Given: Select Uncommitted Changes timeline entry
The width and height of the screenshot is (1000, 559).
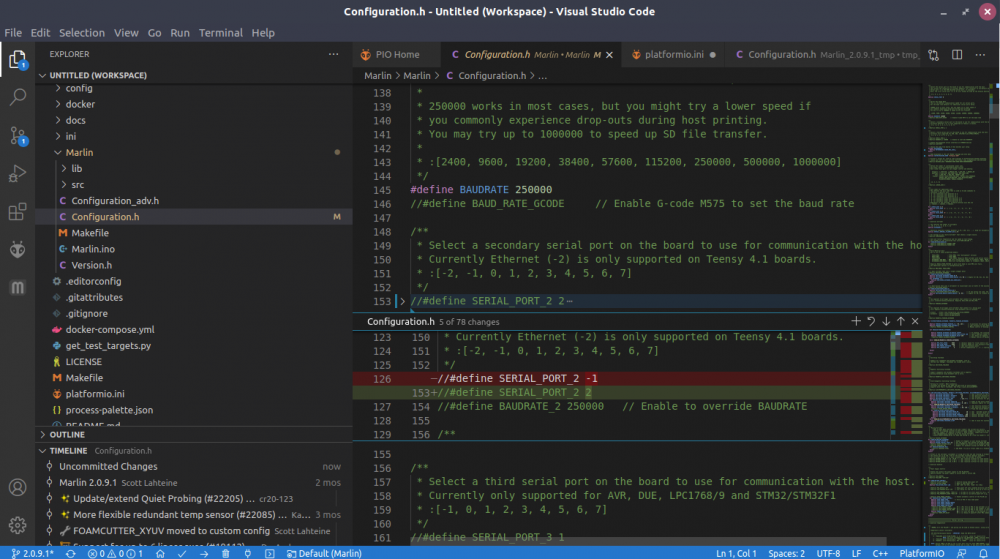Looking at the screenshot, I should click(x=194, y=466).
